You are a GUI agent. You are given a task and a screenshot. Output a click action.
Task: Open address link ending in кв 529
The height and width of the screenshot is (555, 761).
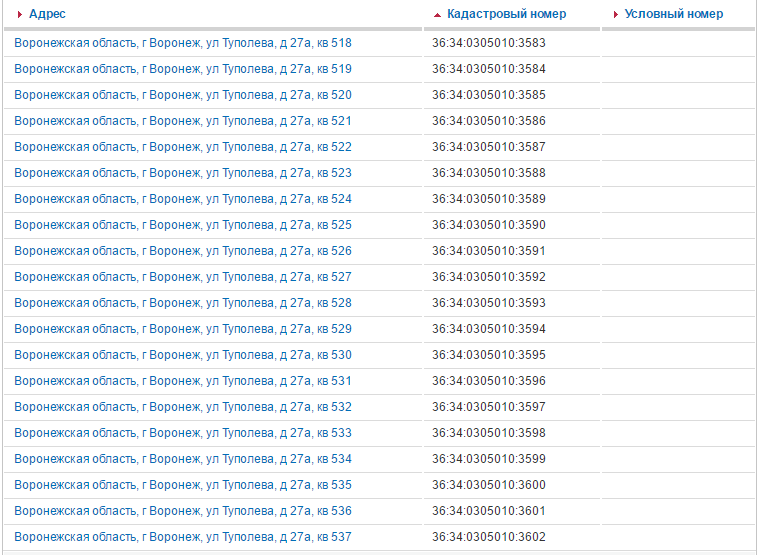pyautogui.click(x=183, y=329)
